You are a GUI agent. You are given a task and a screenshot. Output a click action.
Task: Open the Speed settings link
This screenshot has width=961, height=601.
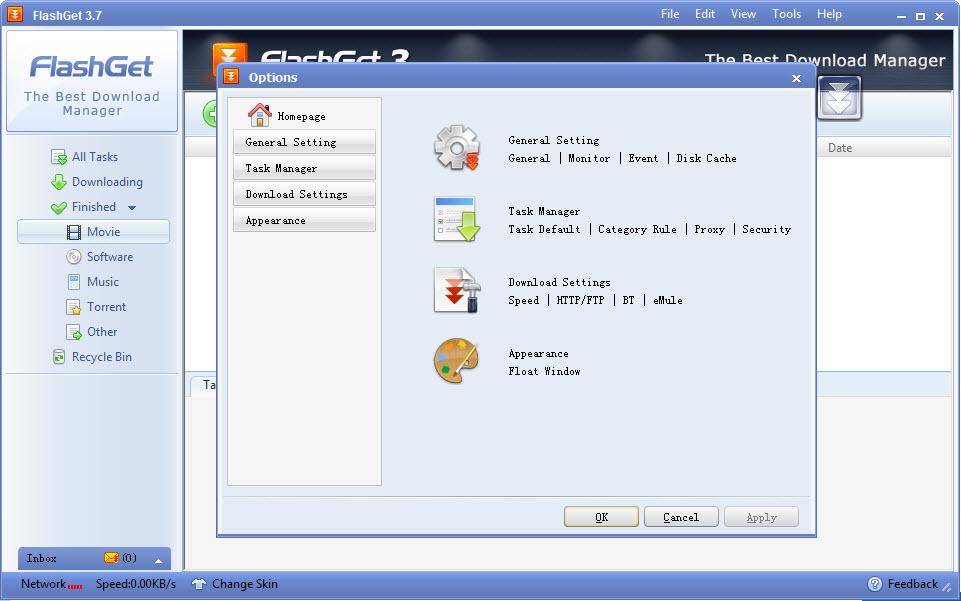coord(524,300)
